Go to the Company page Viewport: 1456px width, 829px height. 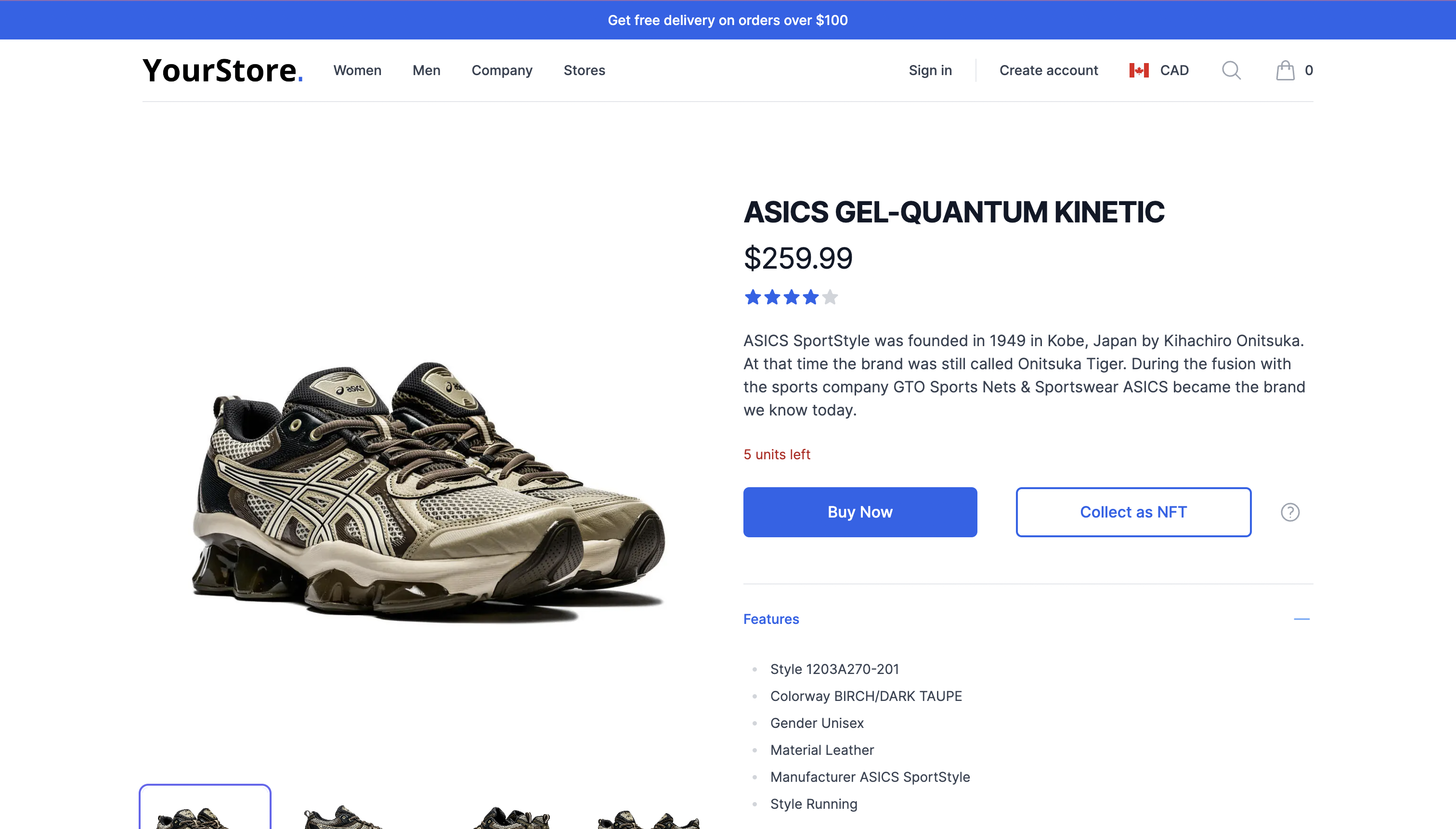click(502, 71)
